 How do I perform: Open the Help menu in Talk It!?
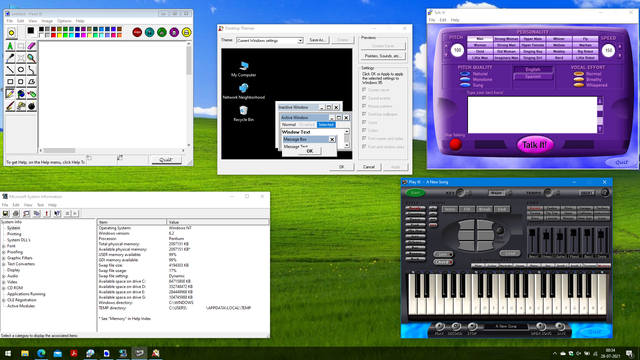455,20
